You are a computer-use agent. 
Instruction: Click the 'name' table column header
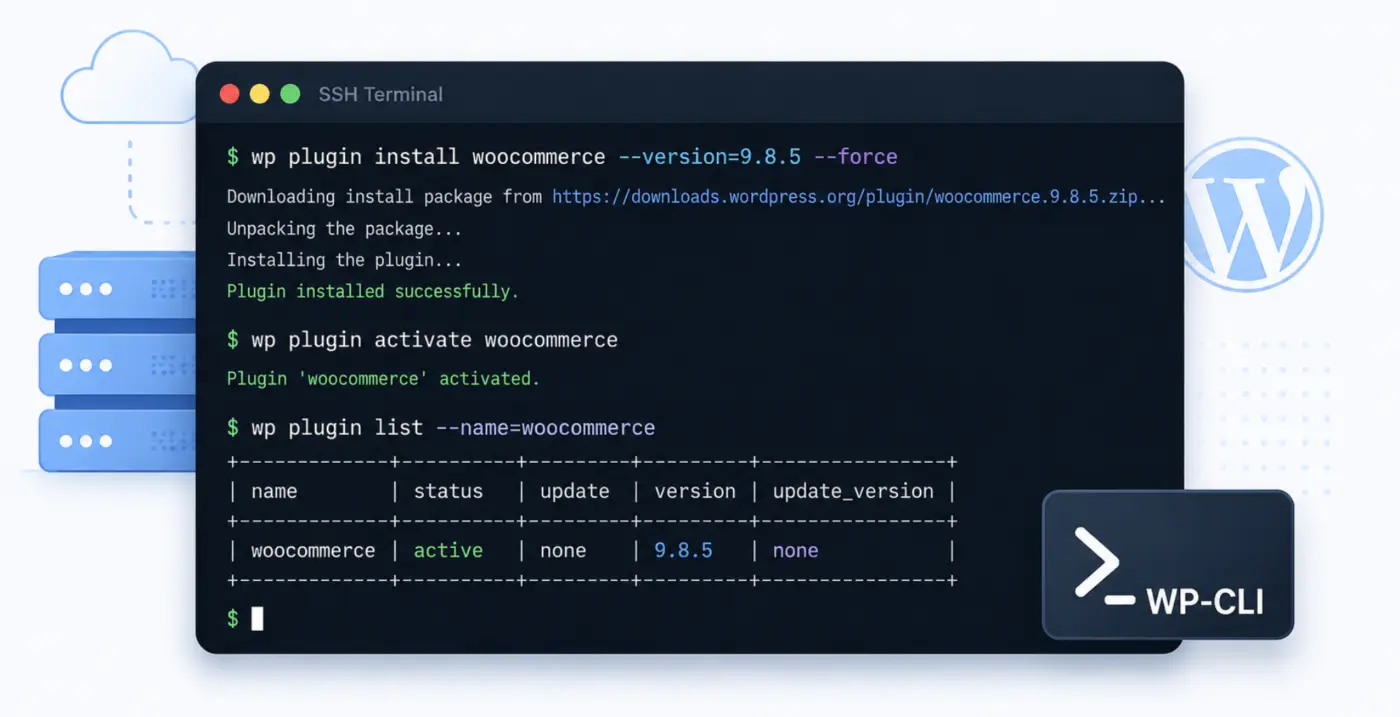[x=274, y=491]
